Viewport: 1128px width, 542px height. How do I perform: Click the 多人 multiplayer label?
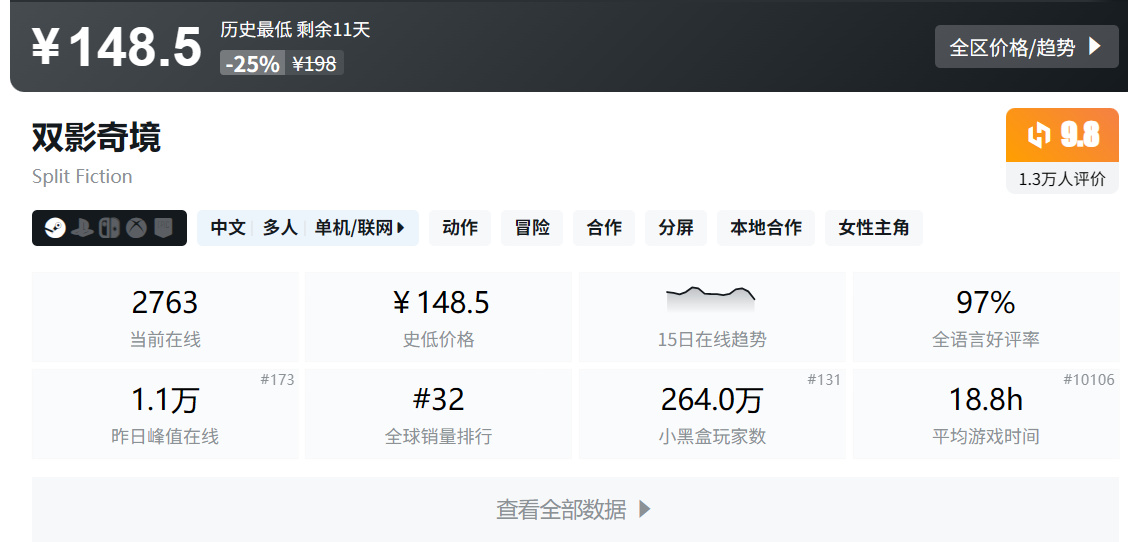click(280, 228)
